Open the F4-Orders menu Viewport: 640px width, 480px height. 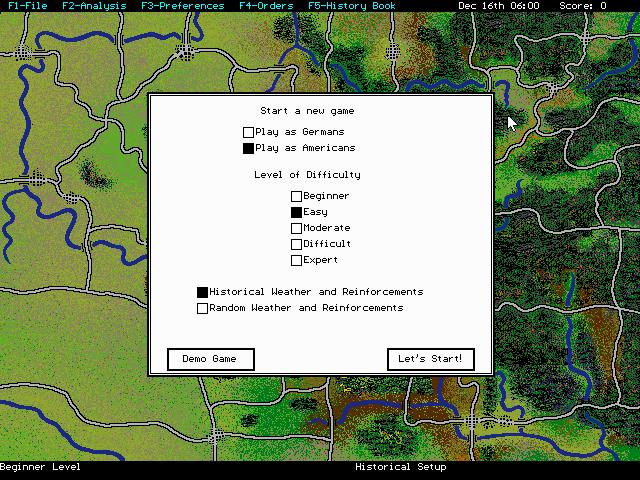(x=266, y=6)
